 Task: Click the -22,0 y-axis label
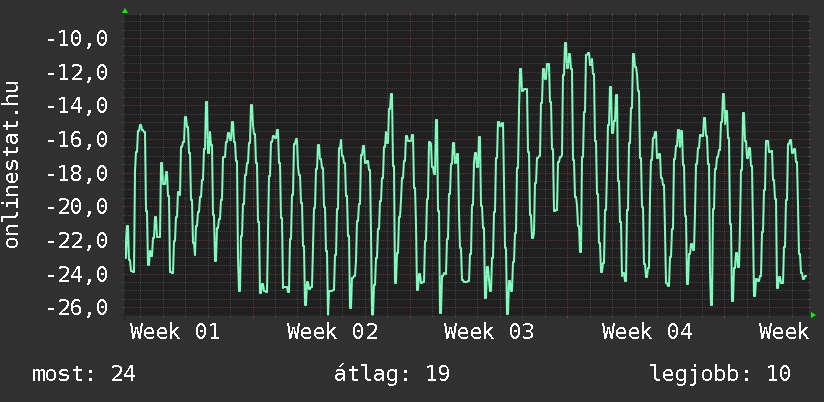(77, 241)
